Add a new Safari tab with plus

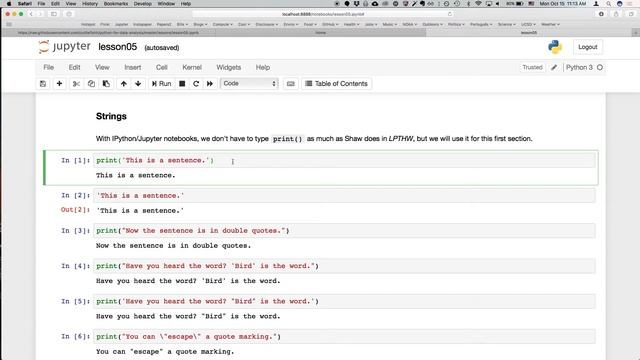636,33
